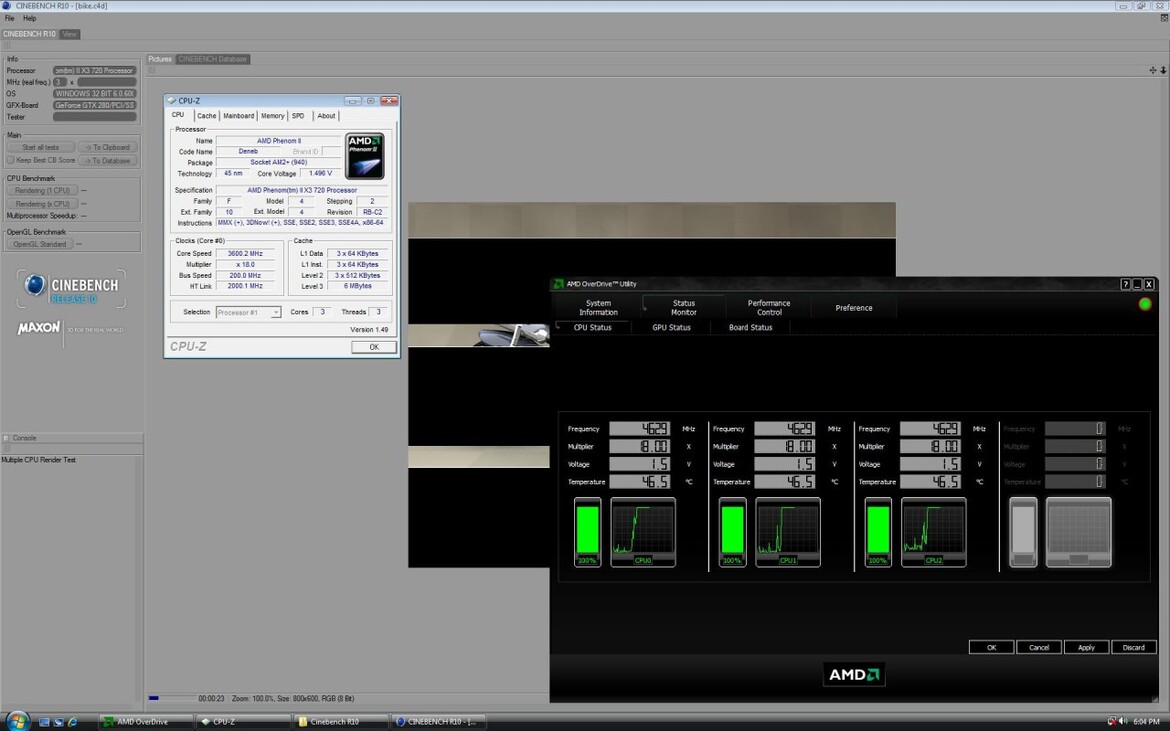Open Processor #1 selection dropdown in CPU-Z
The width and height of the screenshot is (1170, 731).
[248, 313]
